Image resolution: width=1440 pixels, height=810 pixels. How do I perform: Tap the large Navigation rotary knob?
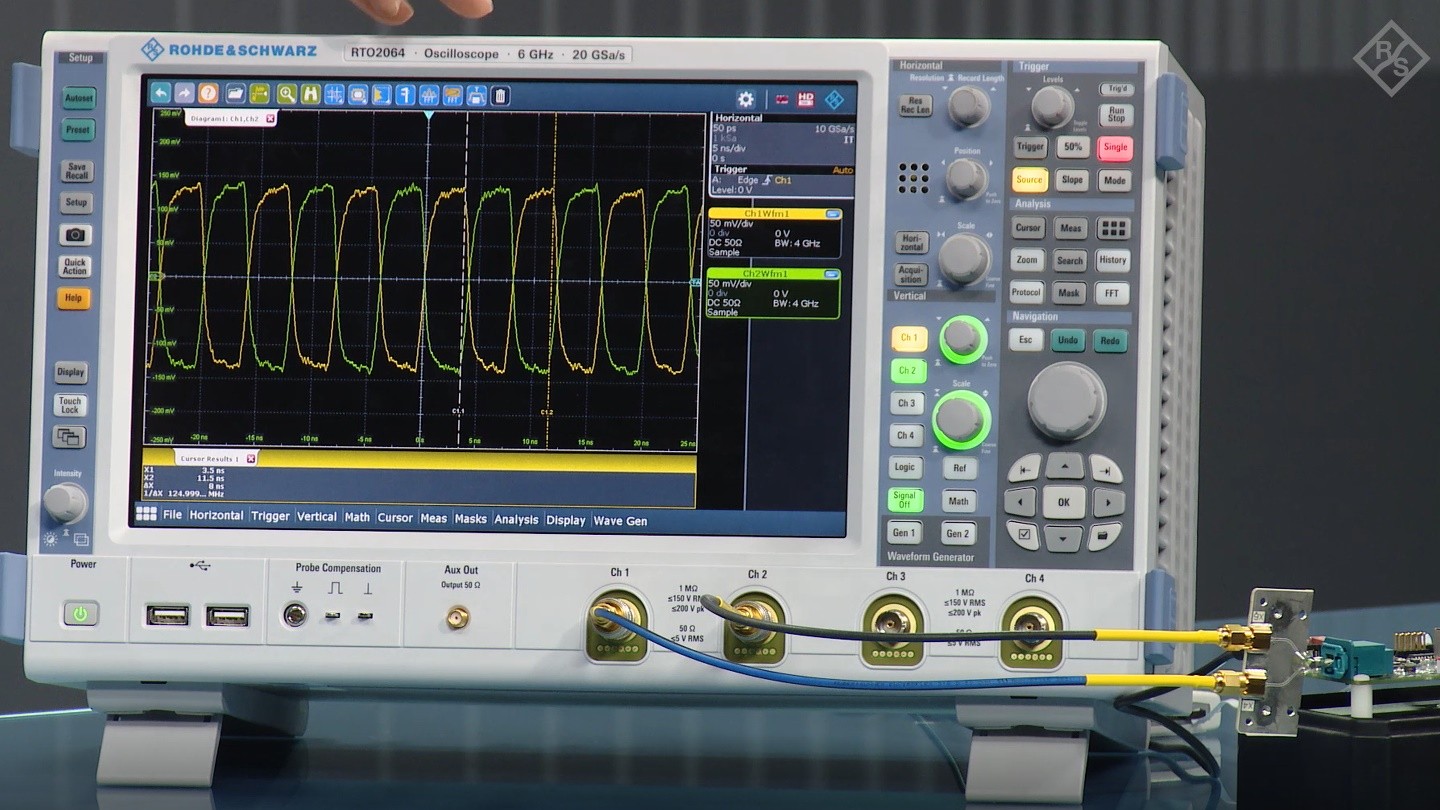coord(1067,400)
